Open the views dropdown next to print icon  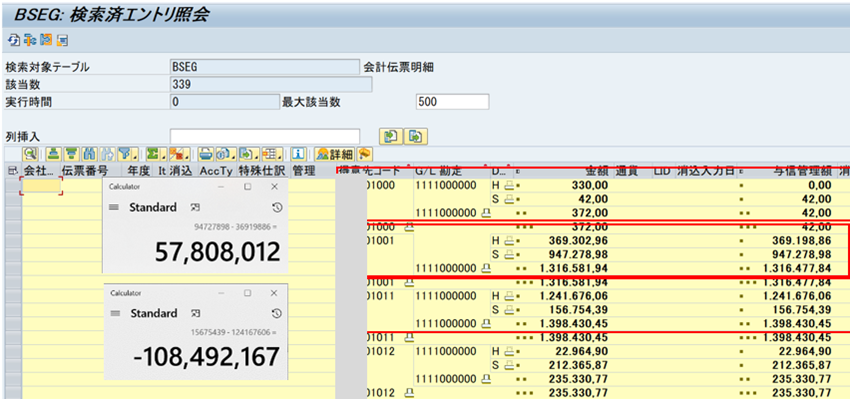226,154
